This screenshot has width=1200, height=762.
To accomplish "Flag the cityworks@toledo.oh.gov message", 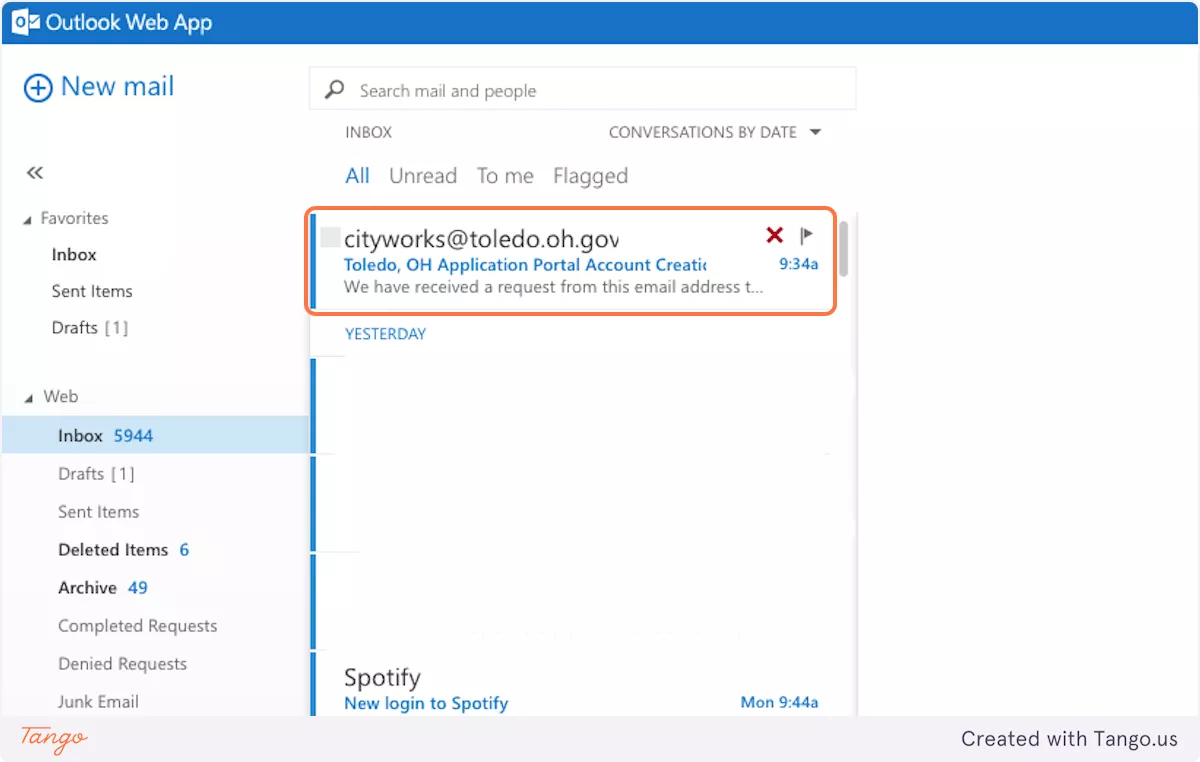I will click(806, 235).
